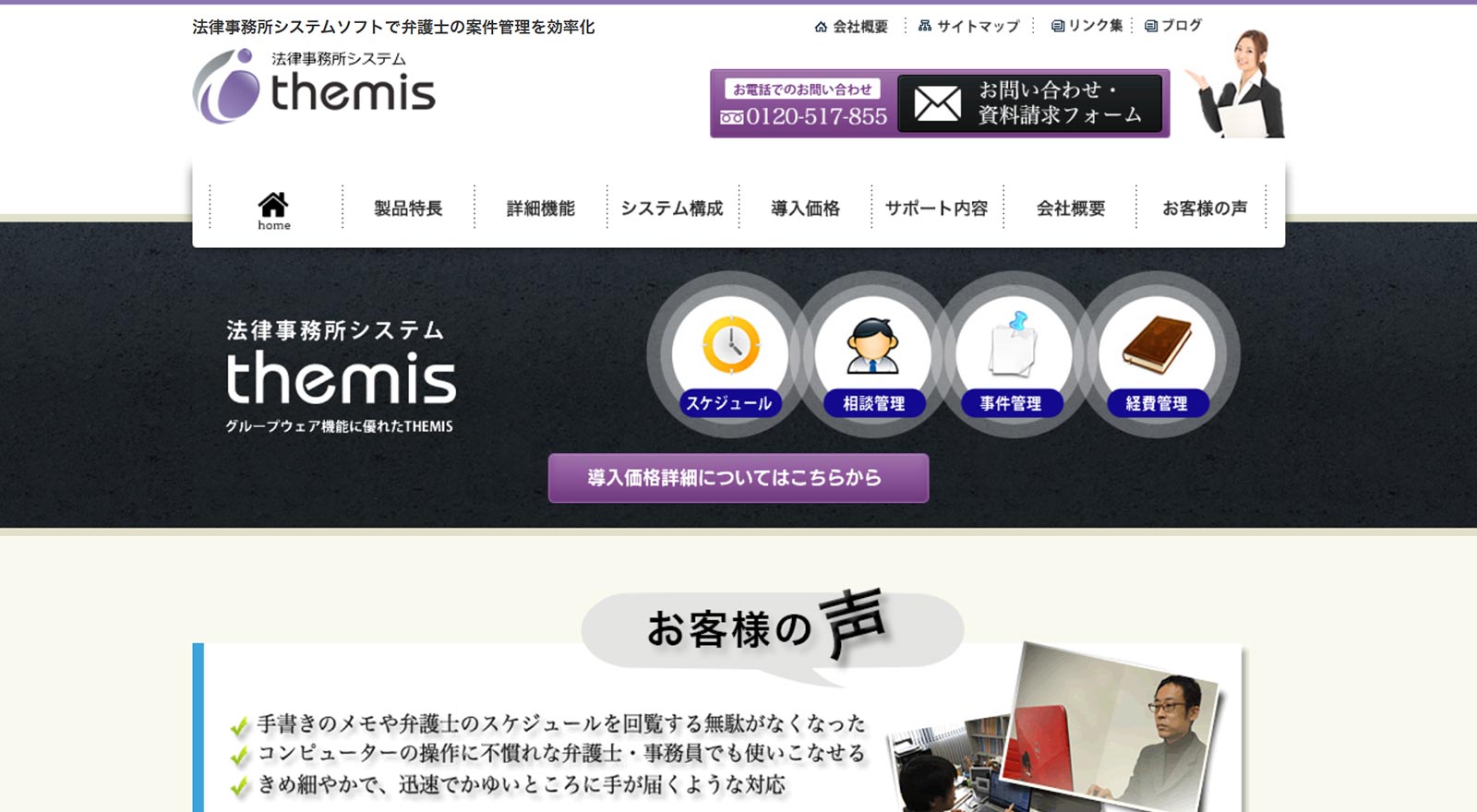Image resolution: width=1477 pixels, height=812 pixels.
Task: Open the スケジュール clock icon
Action: tap(730, 346)
